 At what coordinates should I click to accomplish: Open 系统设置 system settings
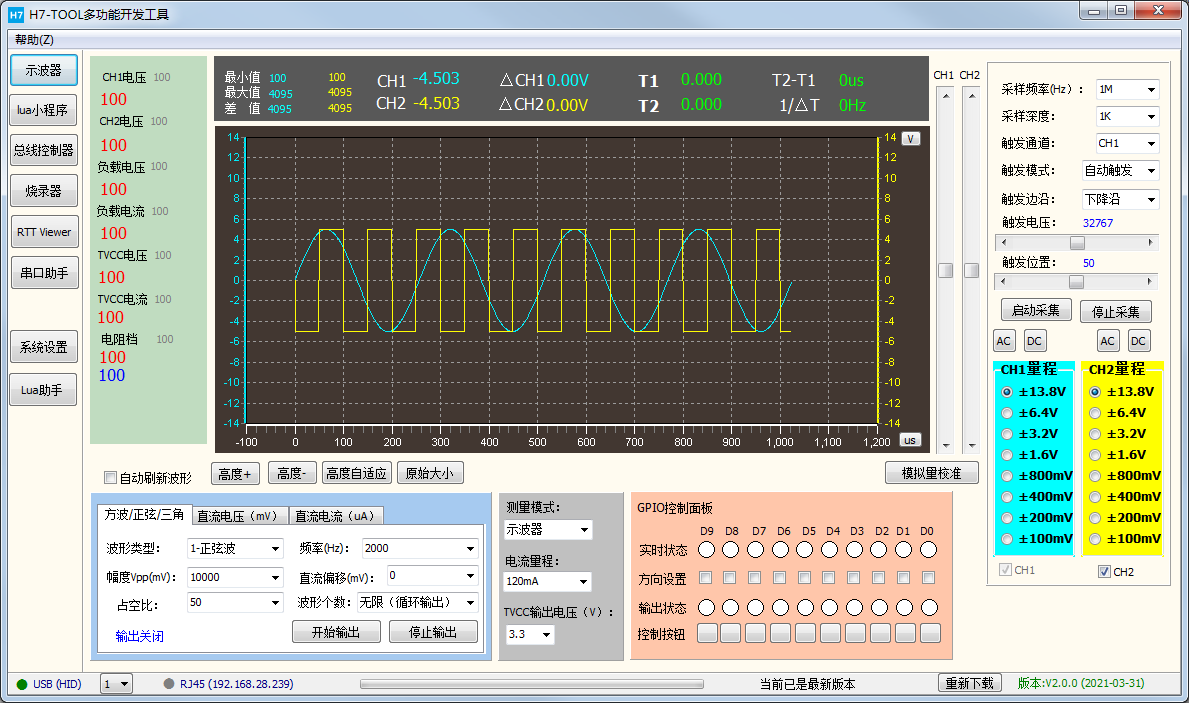44,347
